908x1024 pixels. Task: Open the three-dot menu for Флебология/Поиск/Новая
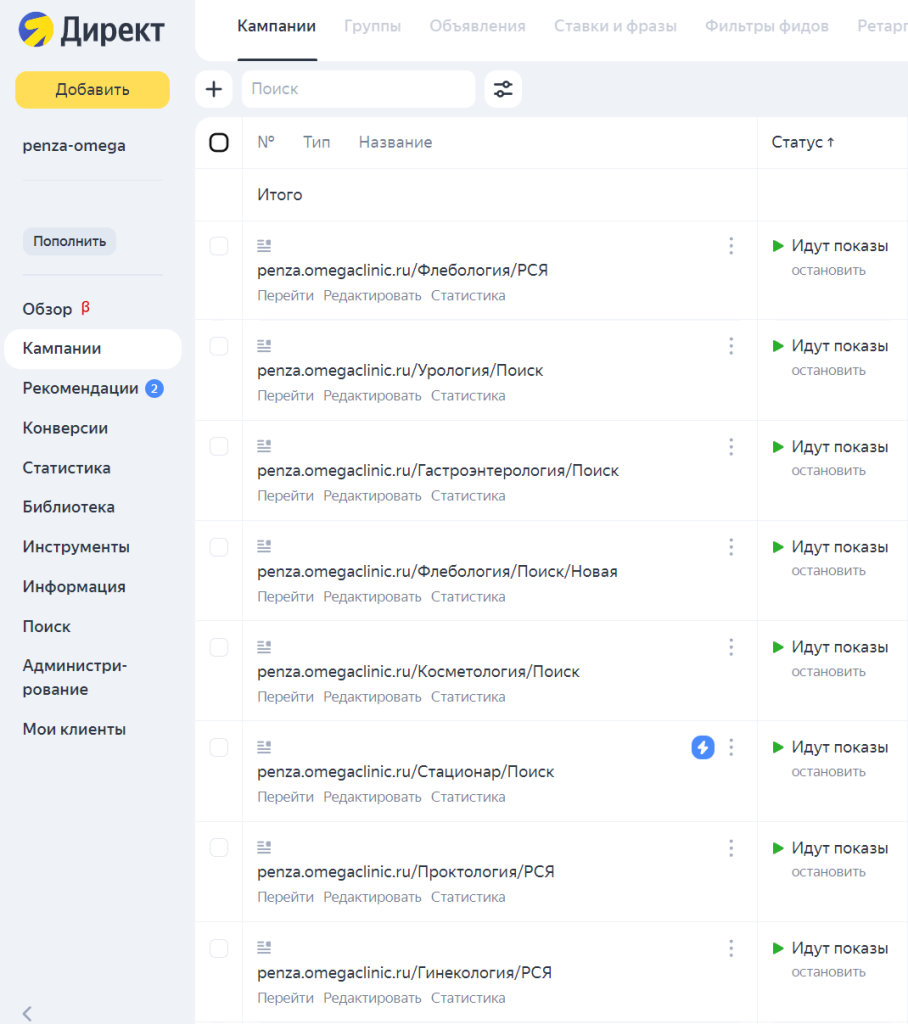coord(731,547)
